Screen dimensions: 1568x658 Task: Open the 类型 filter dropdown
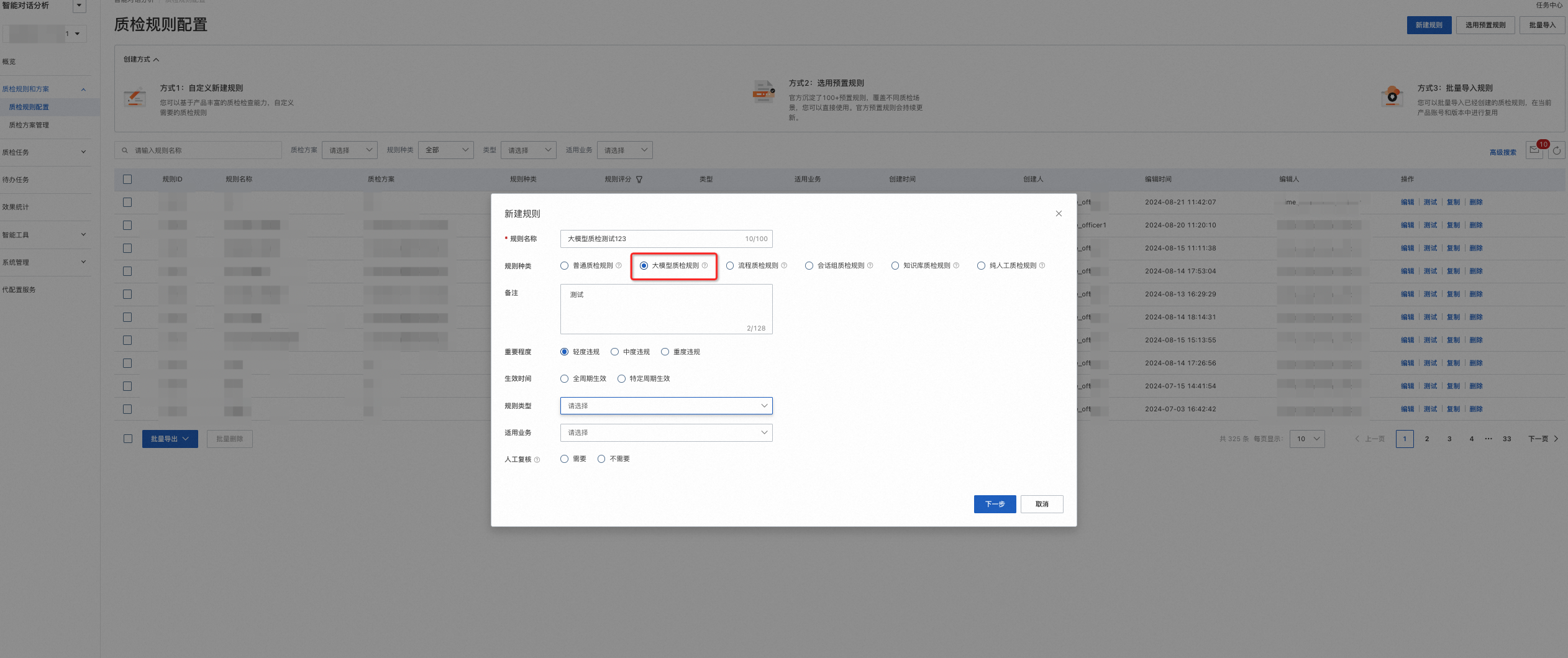point(528,150)
